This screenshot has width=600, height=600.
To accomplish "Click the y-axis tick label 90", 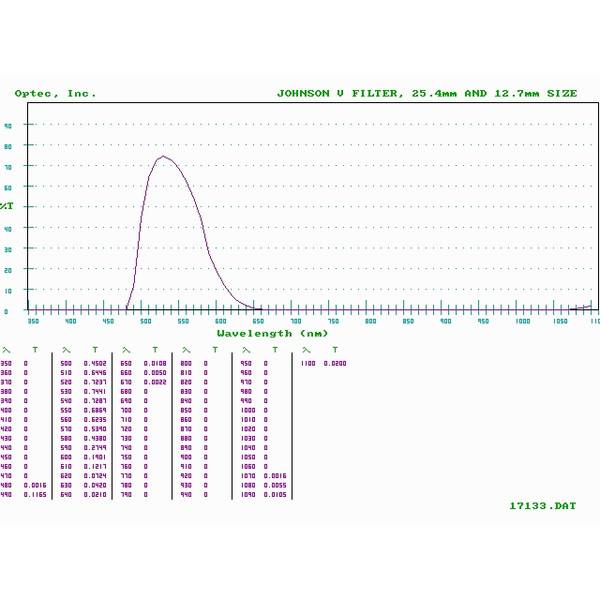I will click(x=8, y=126).
